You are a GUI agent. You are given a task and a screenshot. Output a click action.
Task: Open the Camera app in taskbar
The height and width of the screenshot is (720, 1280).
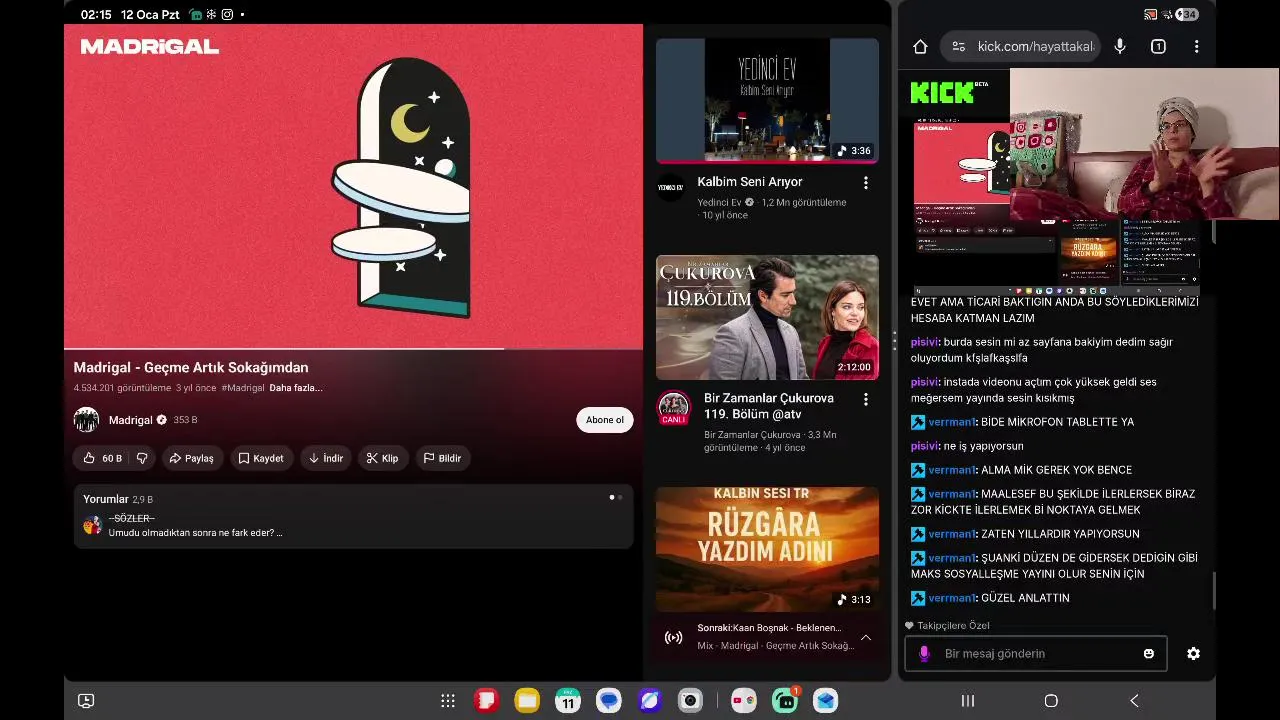point(691,701)
